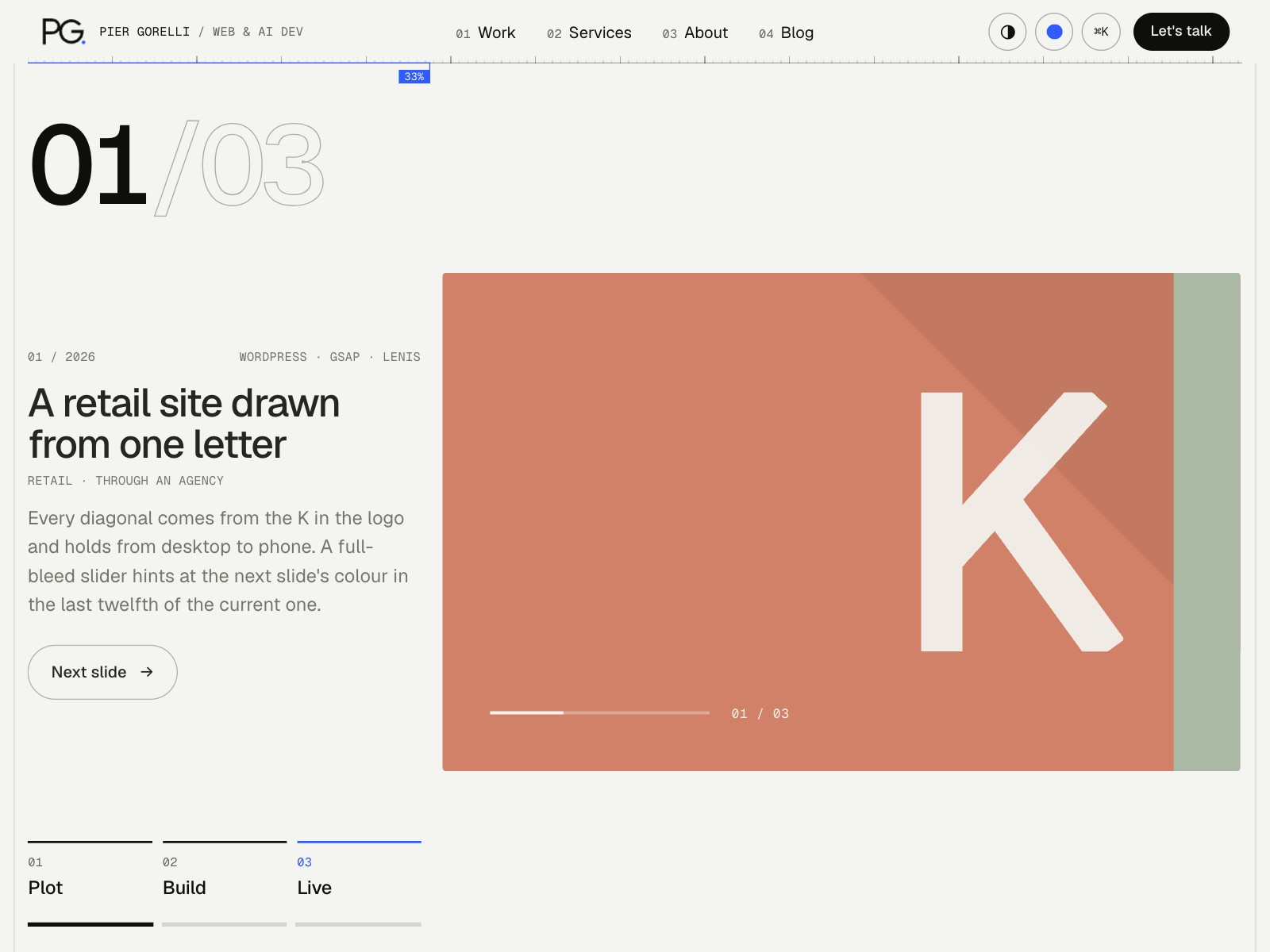Open the ⌘K command palette
The height and width of the screenshot is (952, 1270).
tap(1101, 32)
